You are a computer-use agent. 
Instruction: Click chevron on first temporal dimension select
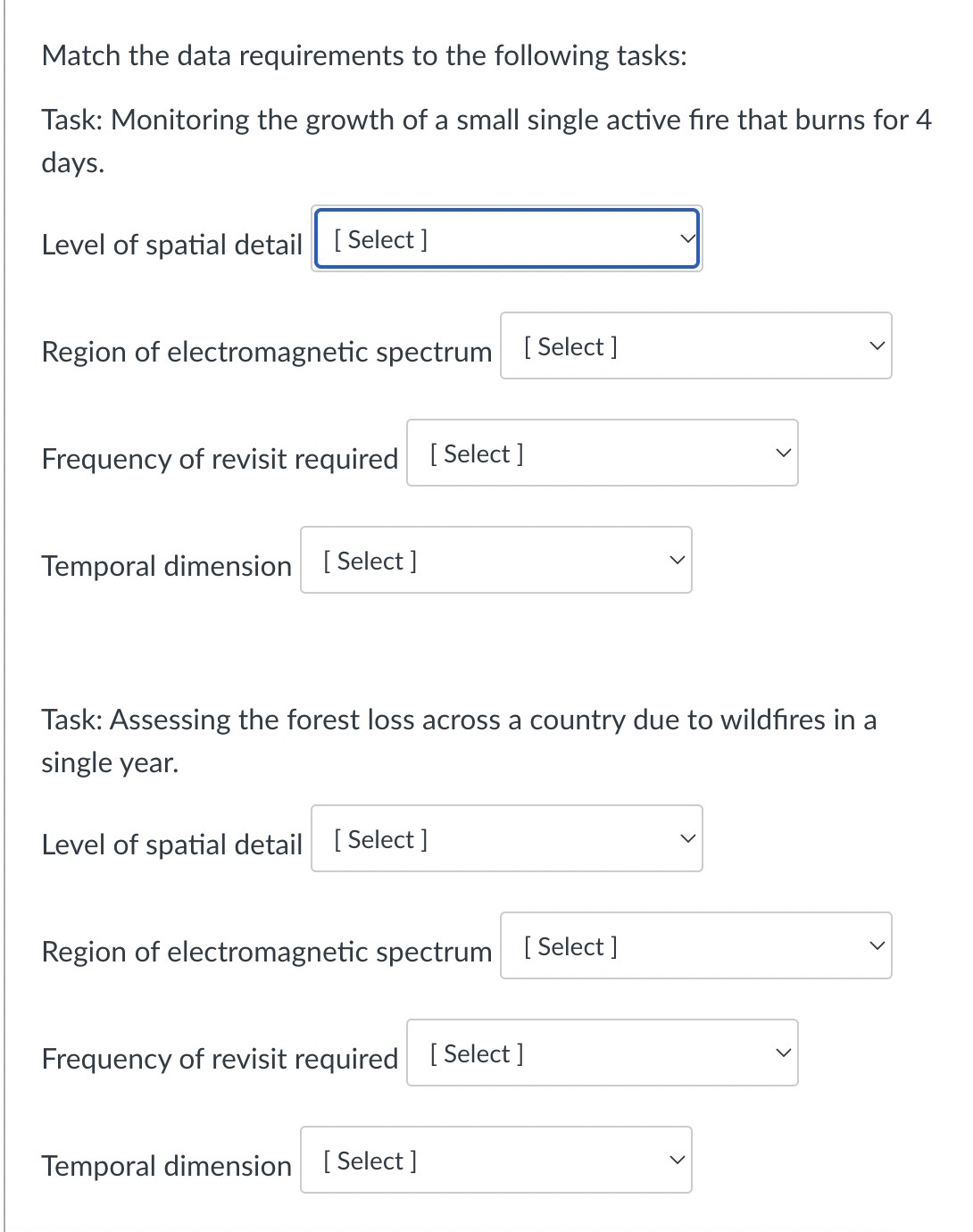pyautogui.click(x=677, y=560)
